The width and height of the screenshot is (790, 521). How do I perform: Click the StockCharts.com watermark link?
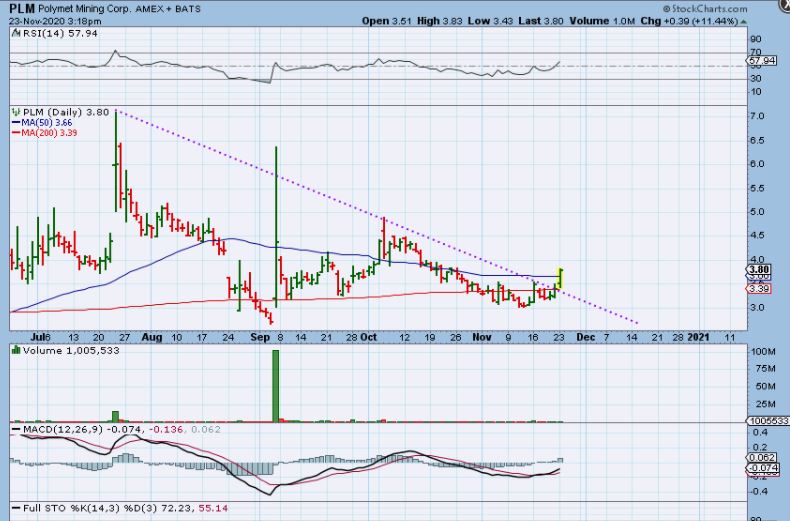(x=705, y=9)
